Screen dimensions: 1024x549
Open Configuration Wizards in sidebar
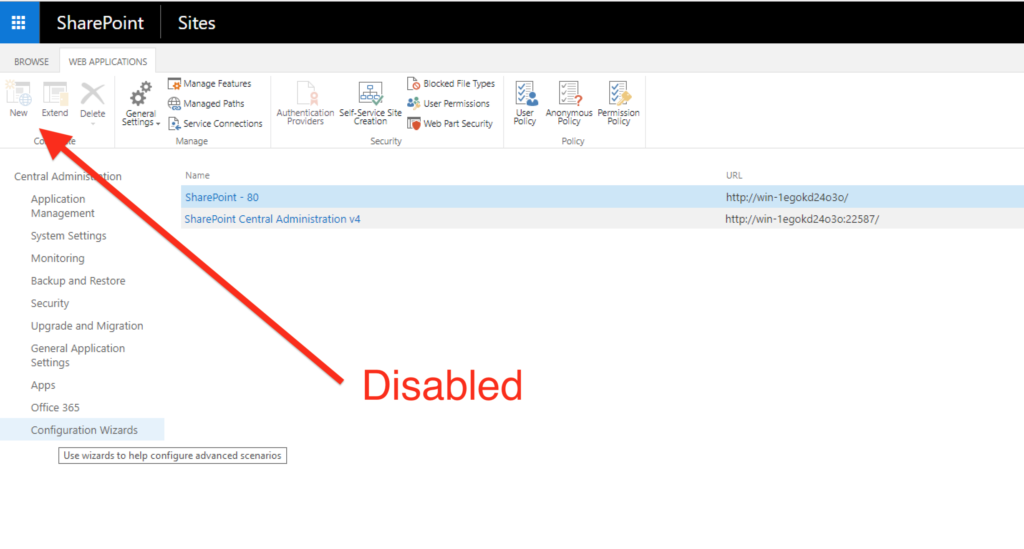pyautogui.click(x=84, y=430)
